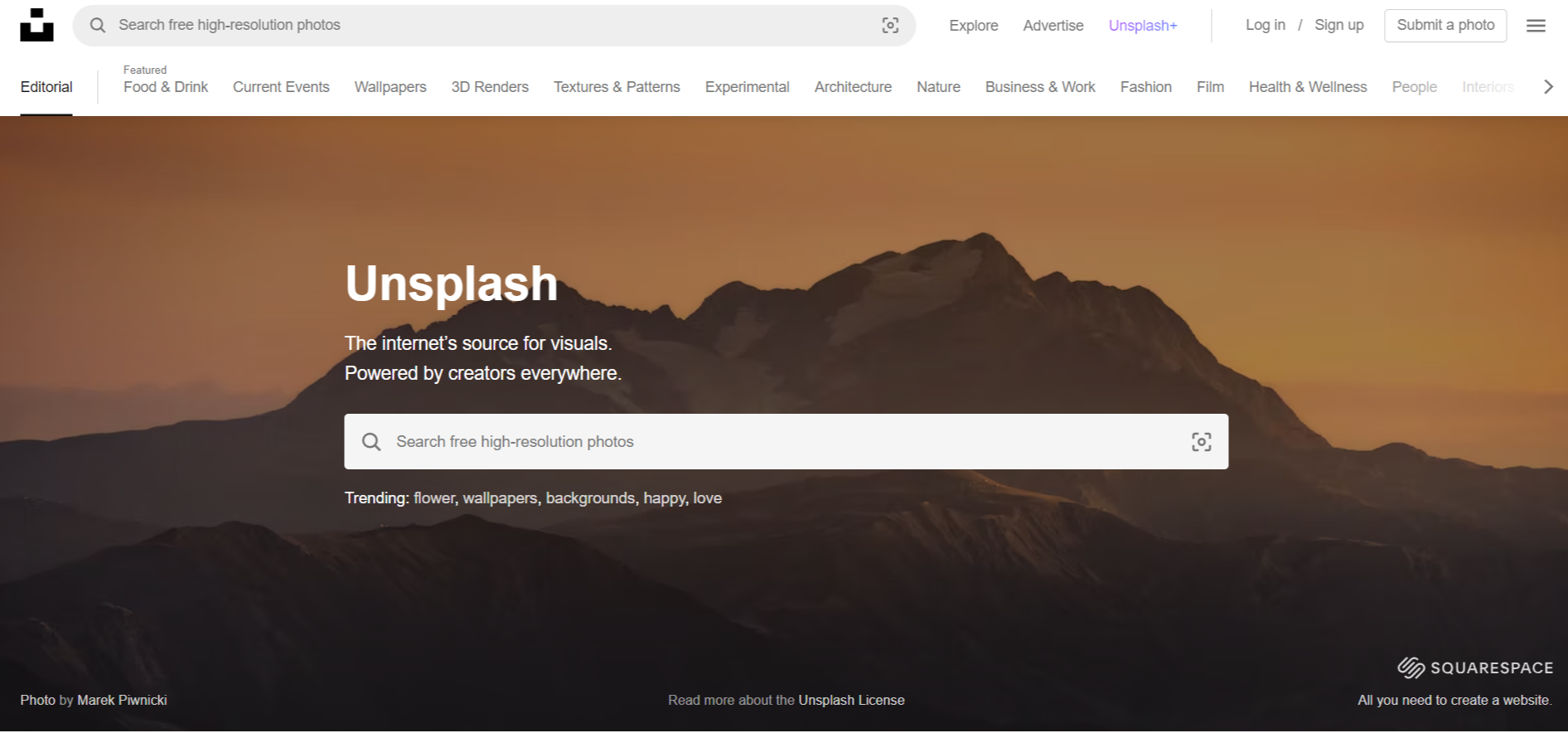This screenshot has width=1568, height=733.
Task: Click Sign up
Action: 1338,25
